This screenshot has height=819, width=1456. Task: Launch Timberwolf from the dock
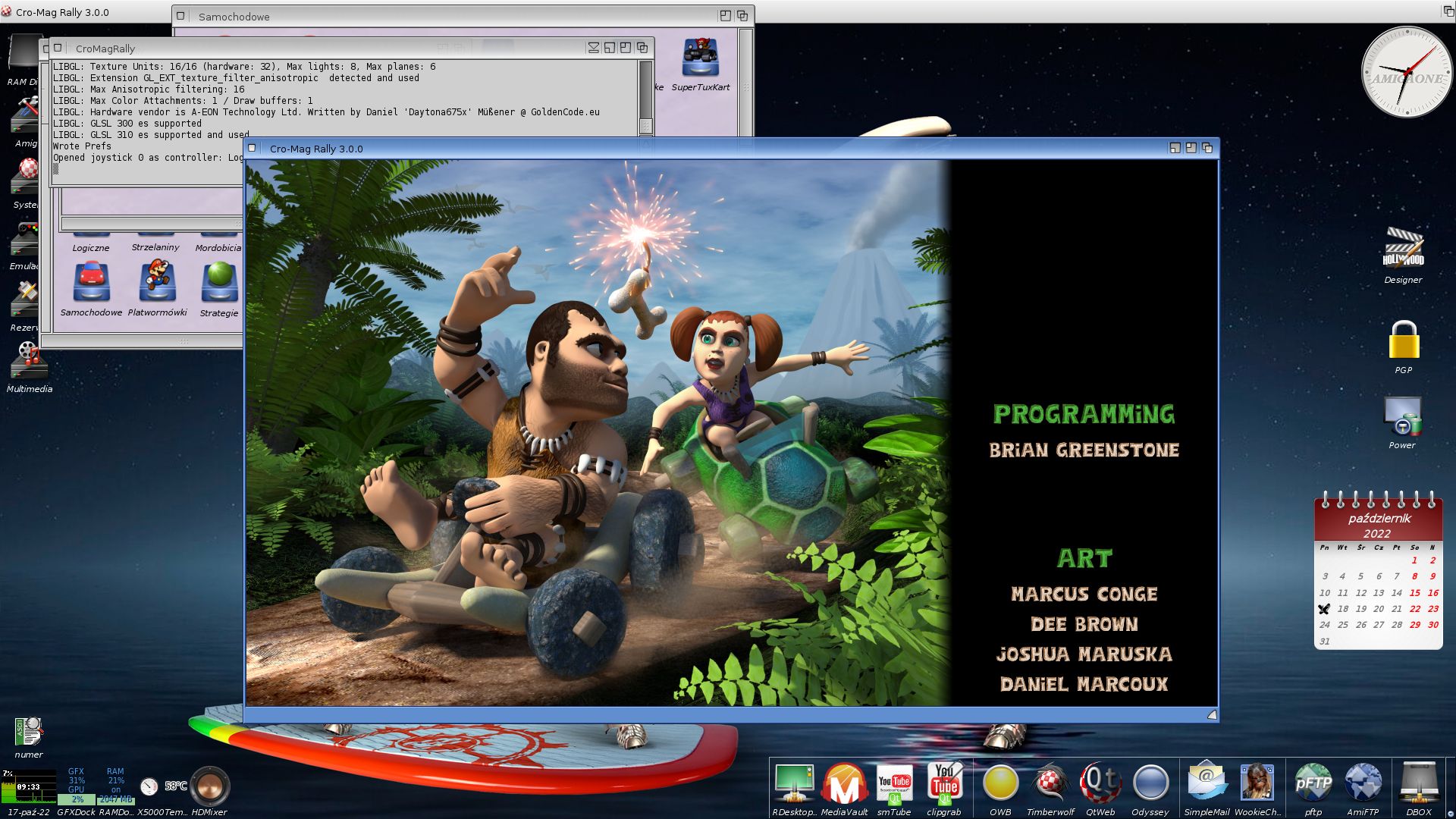(1050, 783)
